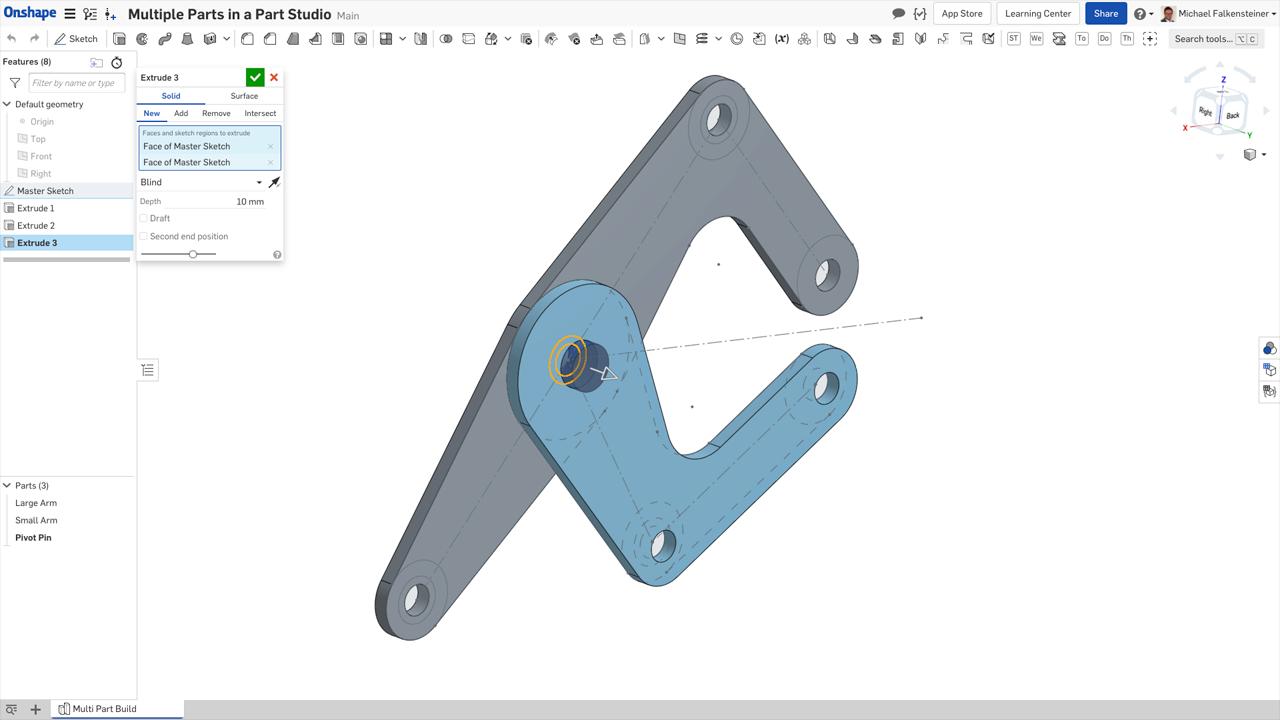This screenshot has height=720, width=1280.
Task: Accept Extrude 3 with green checkmark
Action: [x=255, y=77]
